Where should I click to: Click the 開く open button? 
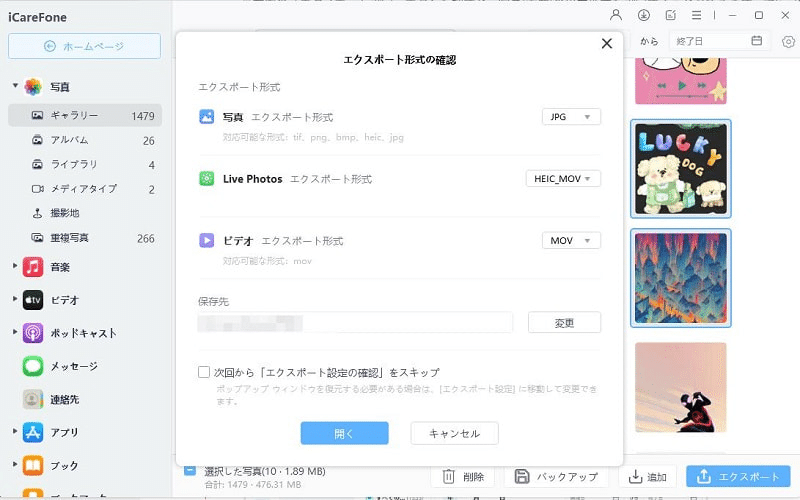click(344, 433)
